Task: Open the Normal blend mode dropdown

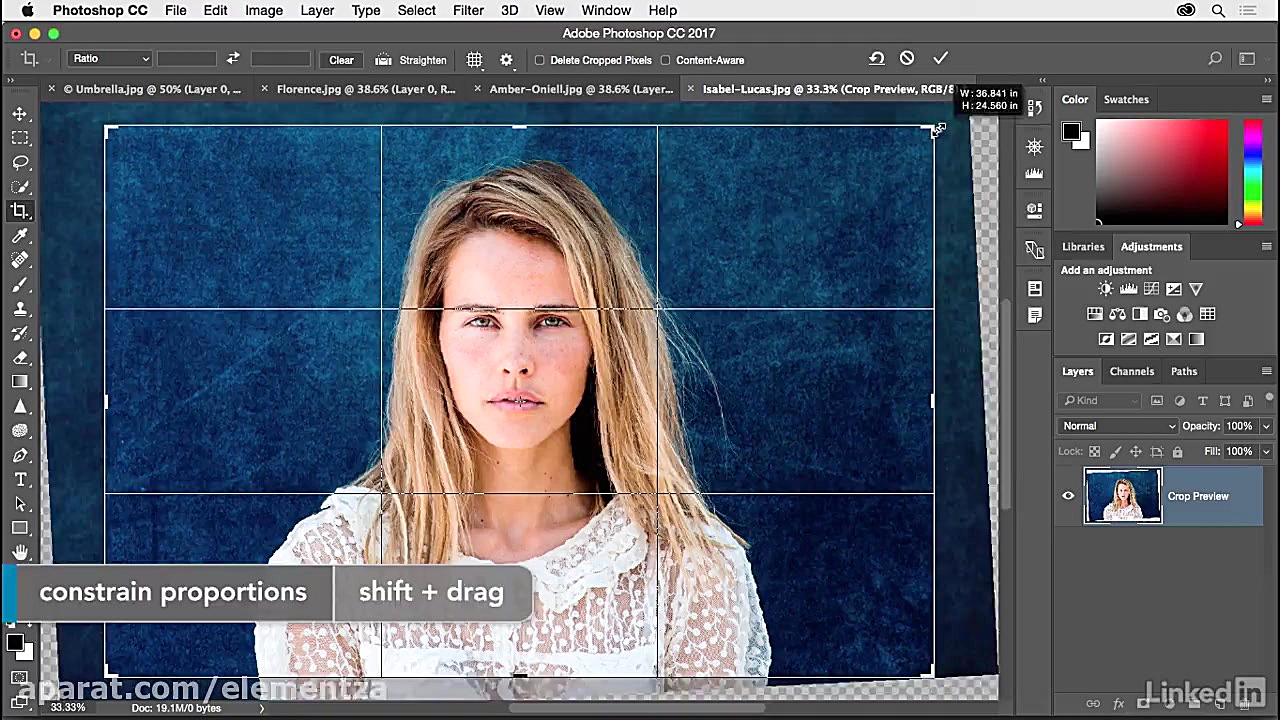Action: (x=1118, y=426)
